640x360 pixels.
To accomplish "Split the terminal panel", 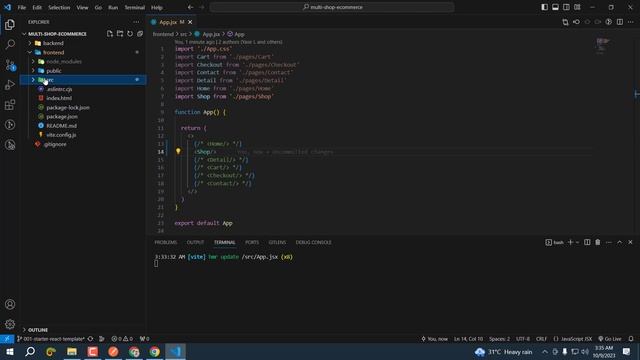I will tap(587, 242).
